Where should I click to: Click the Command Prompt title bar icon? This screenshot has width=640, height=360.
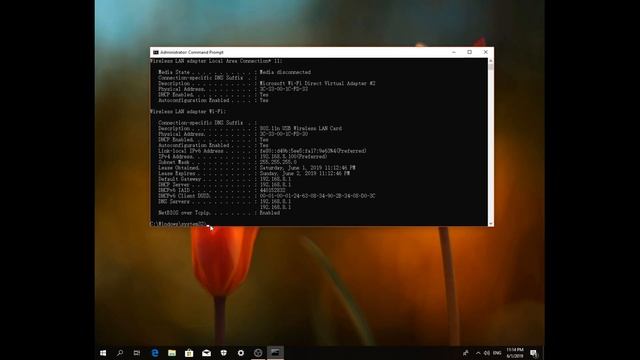(x=156, y=52)
